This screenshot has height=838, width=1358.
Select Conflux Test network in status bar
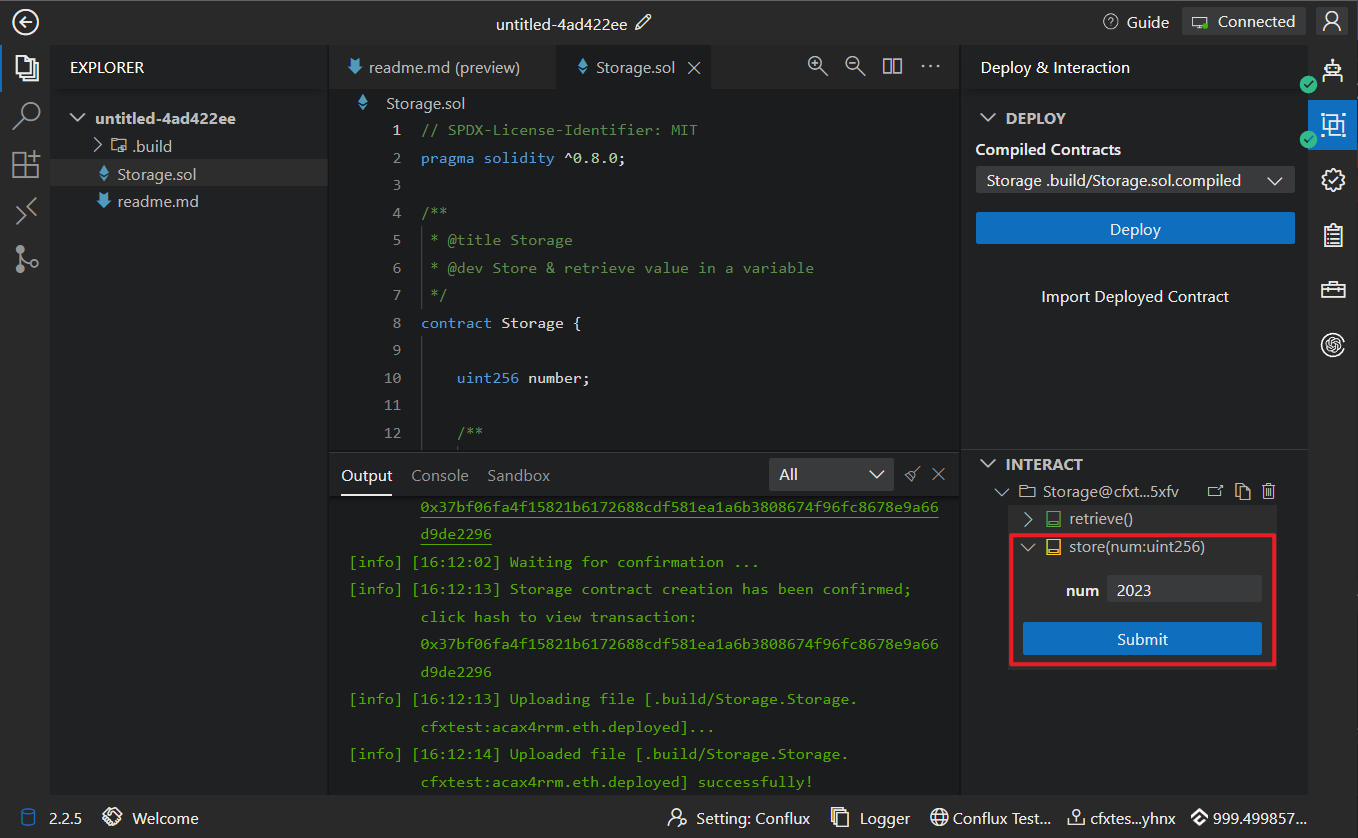point(990,818)
